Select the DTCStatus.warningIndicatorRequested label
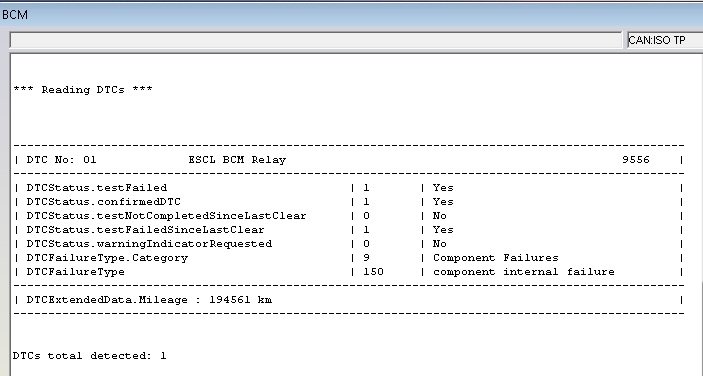The height and width of the screenshot is (376, 703). [x=149, y=244]
